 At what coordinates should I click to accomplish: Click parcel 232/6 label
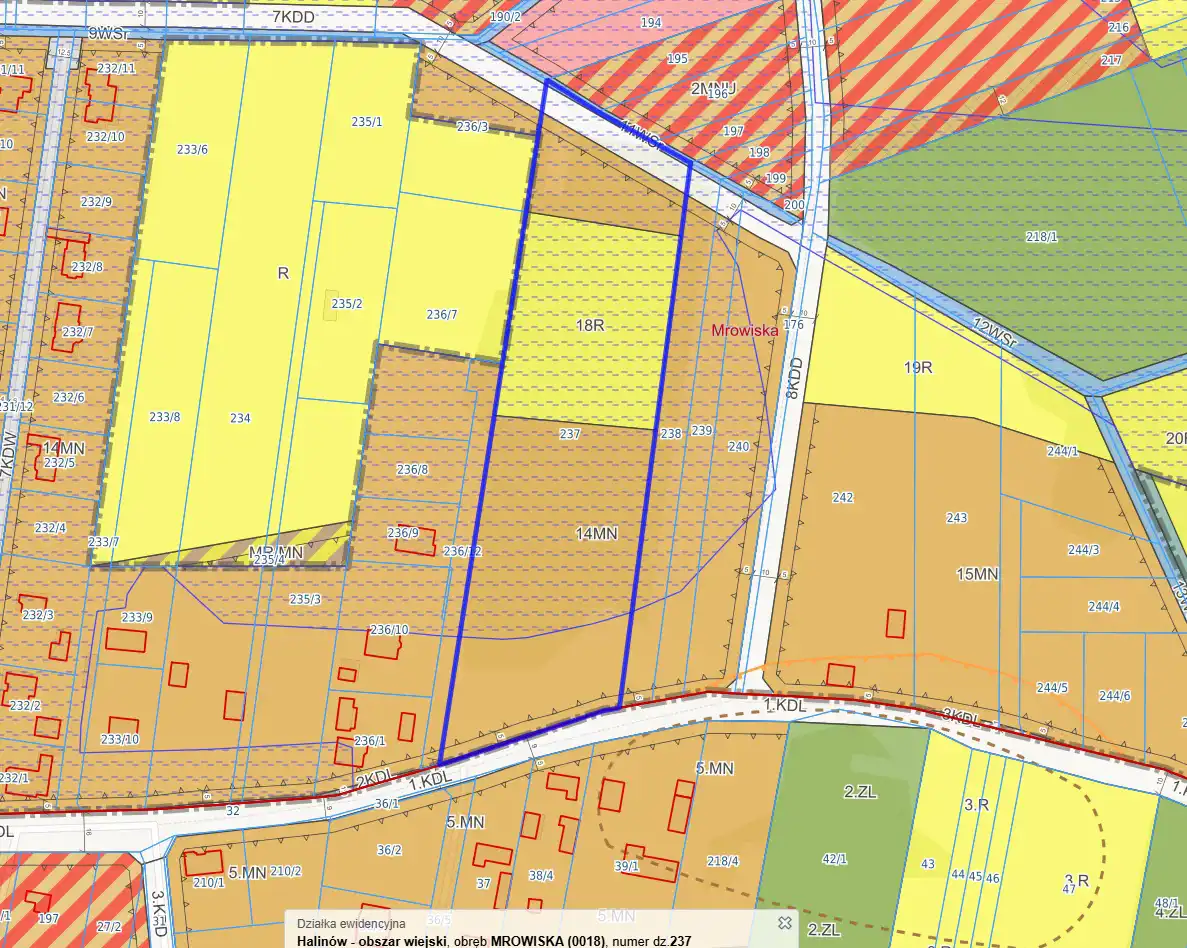pyautogui.click(x=69, y=397)
